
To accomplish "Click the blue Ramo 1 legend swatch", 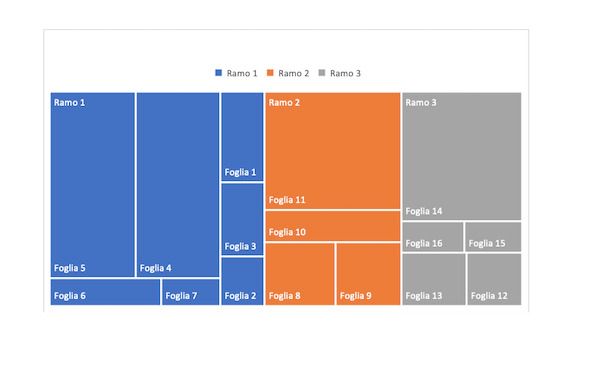I will click(x=219, y=73).
